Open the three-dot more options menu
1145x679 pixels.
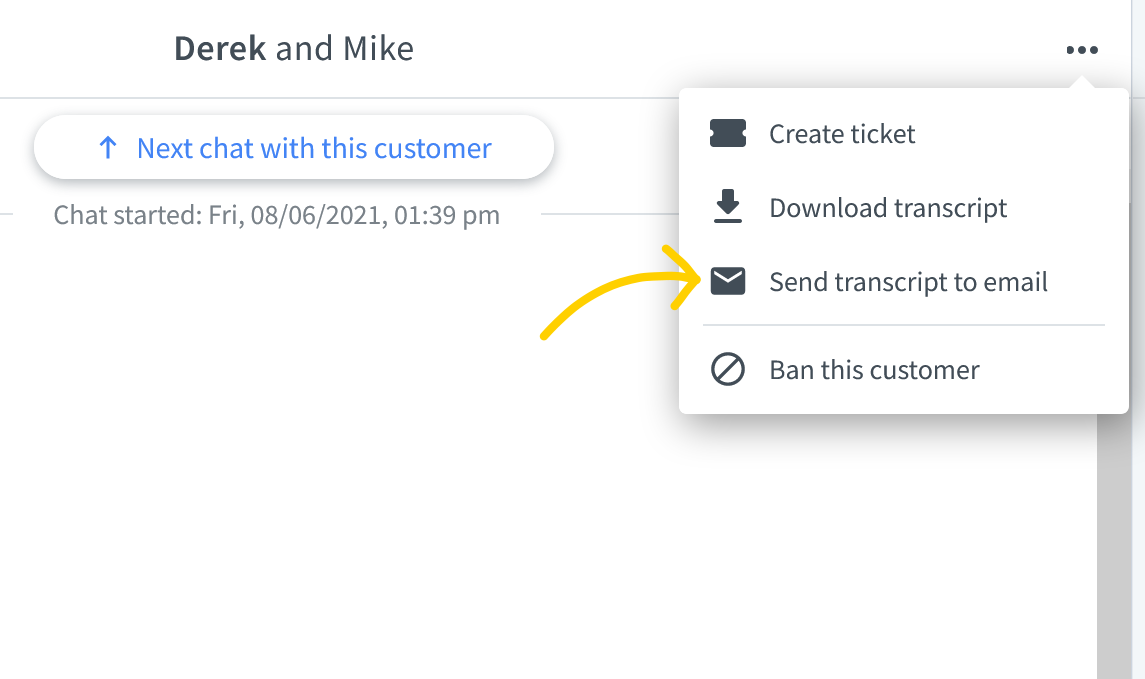(x=1081, y=50)
